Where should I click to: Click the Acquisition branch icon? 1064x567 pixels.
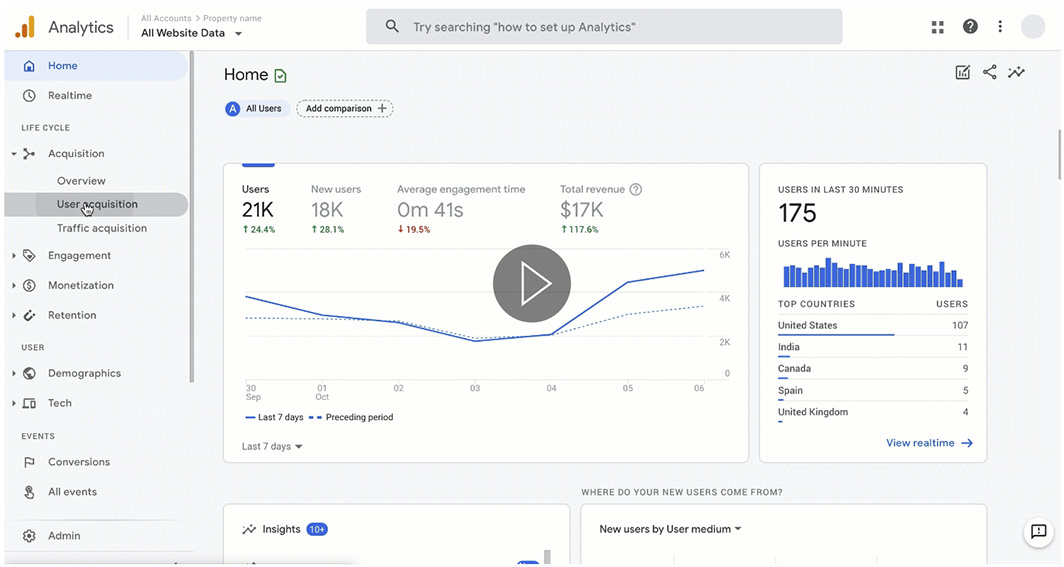29,154
